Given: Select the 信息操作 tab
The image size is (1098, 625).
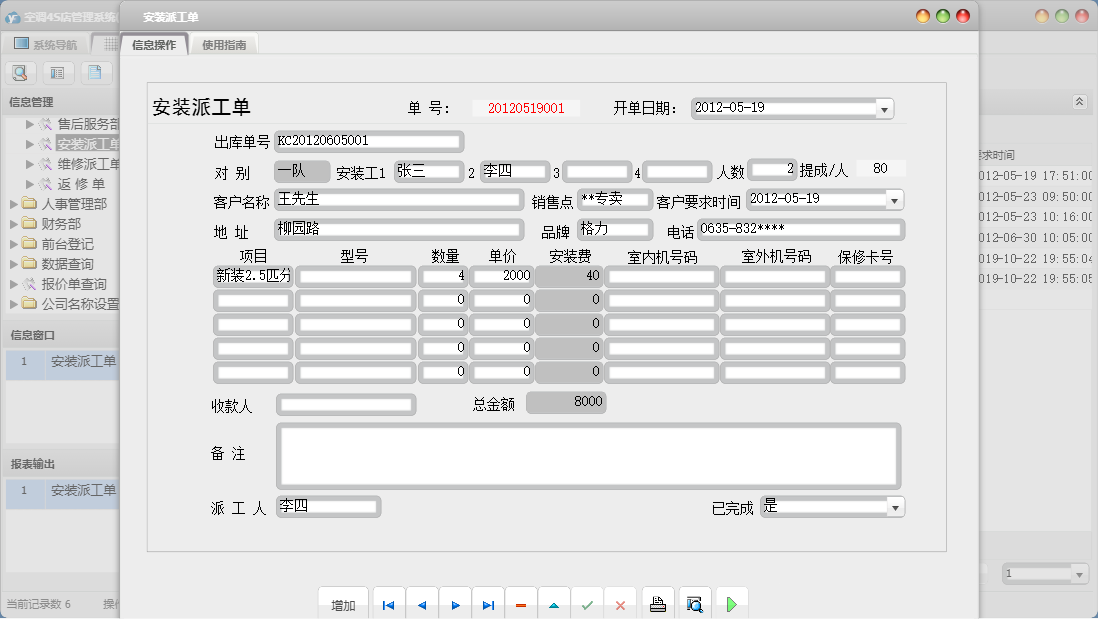Looking at the screenshot, I should (154, 44).
